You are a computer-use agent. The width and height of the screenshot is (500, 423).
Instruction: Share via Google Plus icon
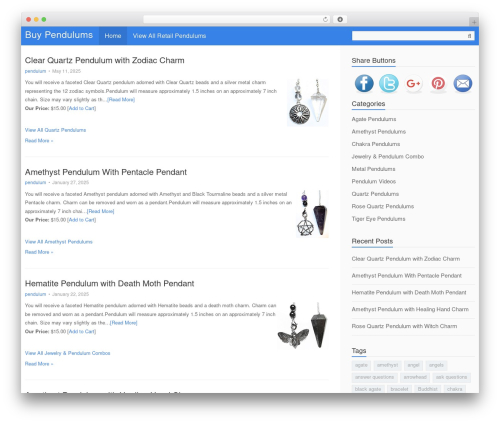(413, 83)
